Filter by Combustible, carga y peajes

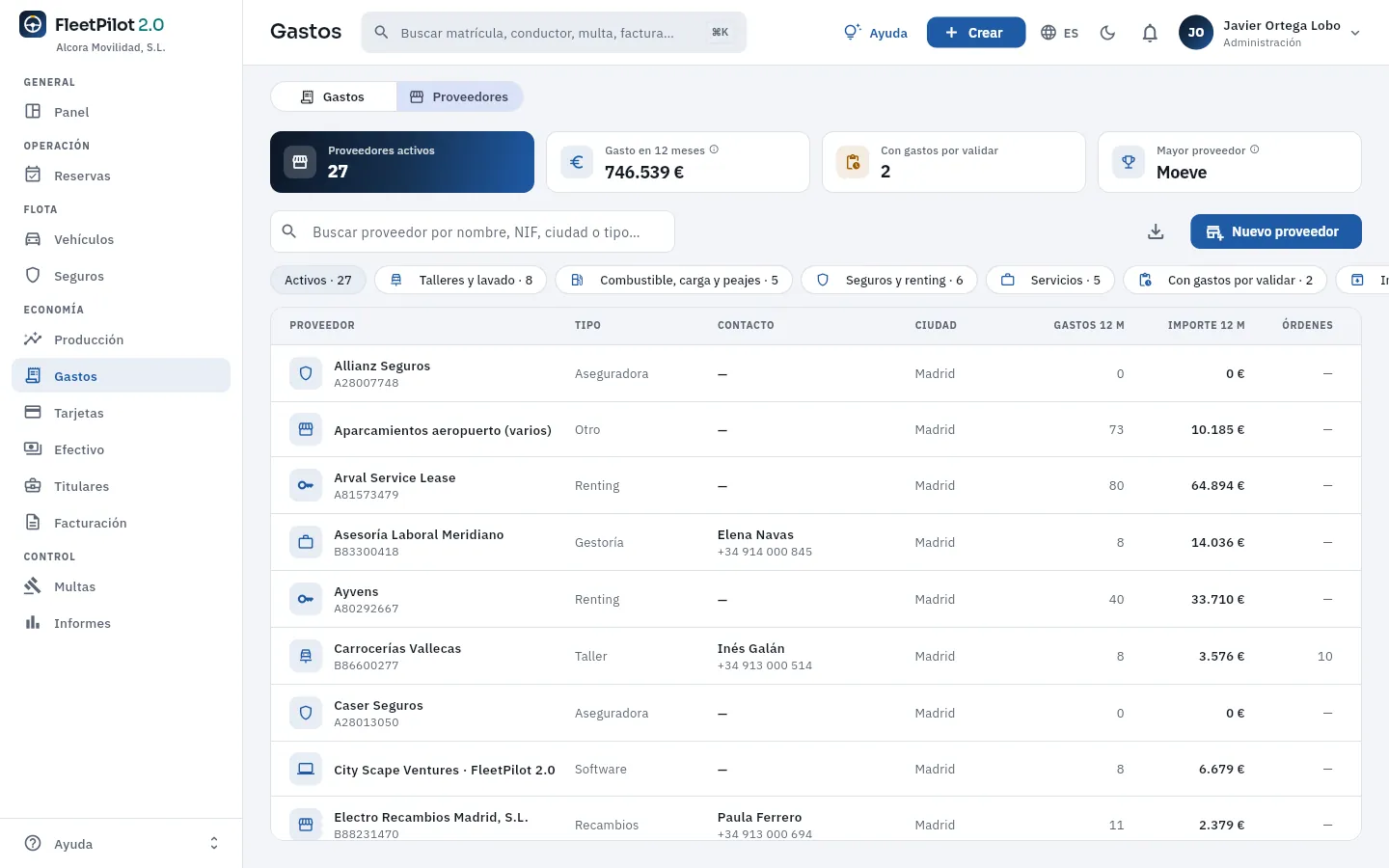point(674,280)
